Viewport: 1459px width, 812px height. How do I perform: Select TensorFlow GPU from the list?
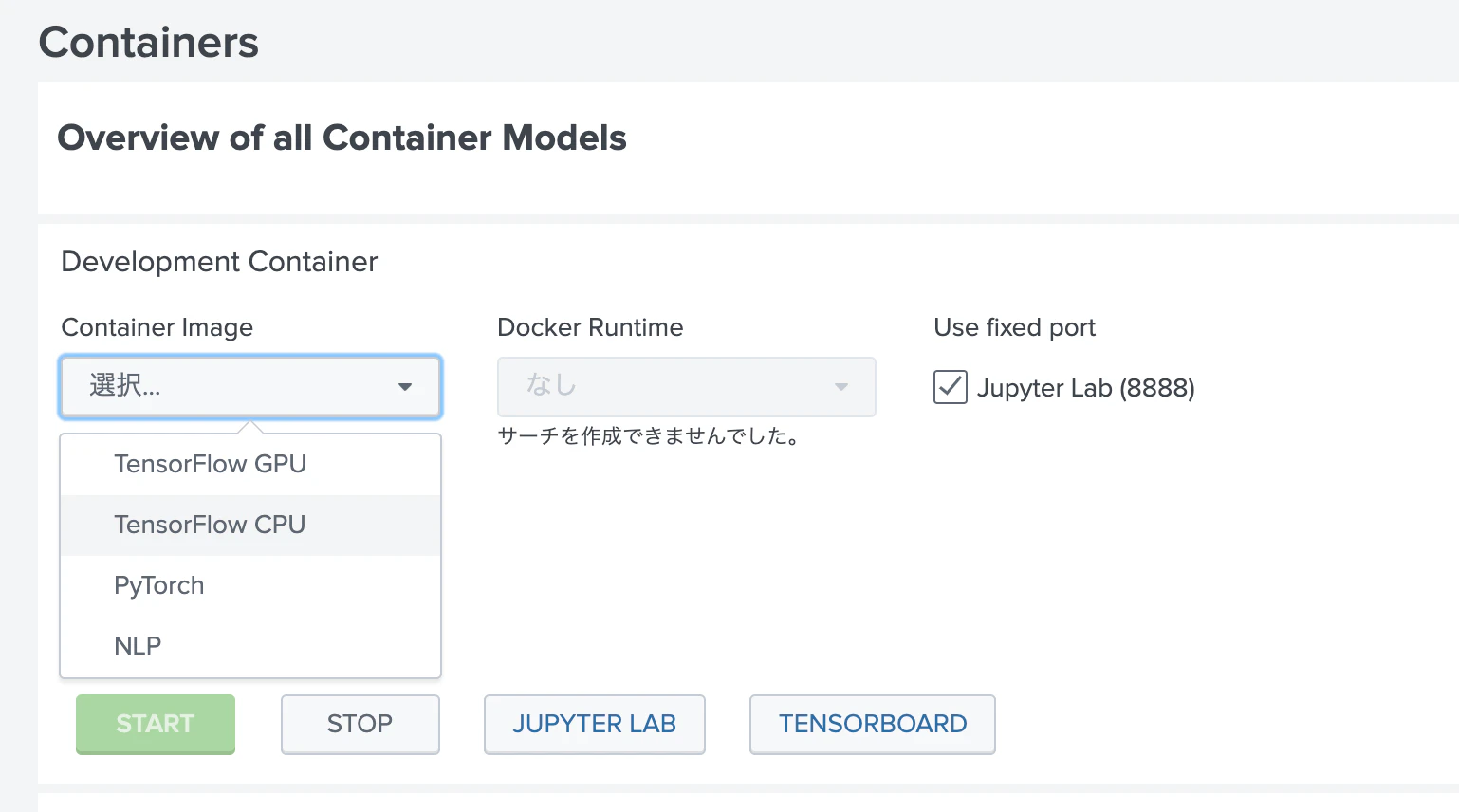[x=250, y=464]
